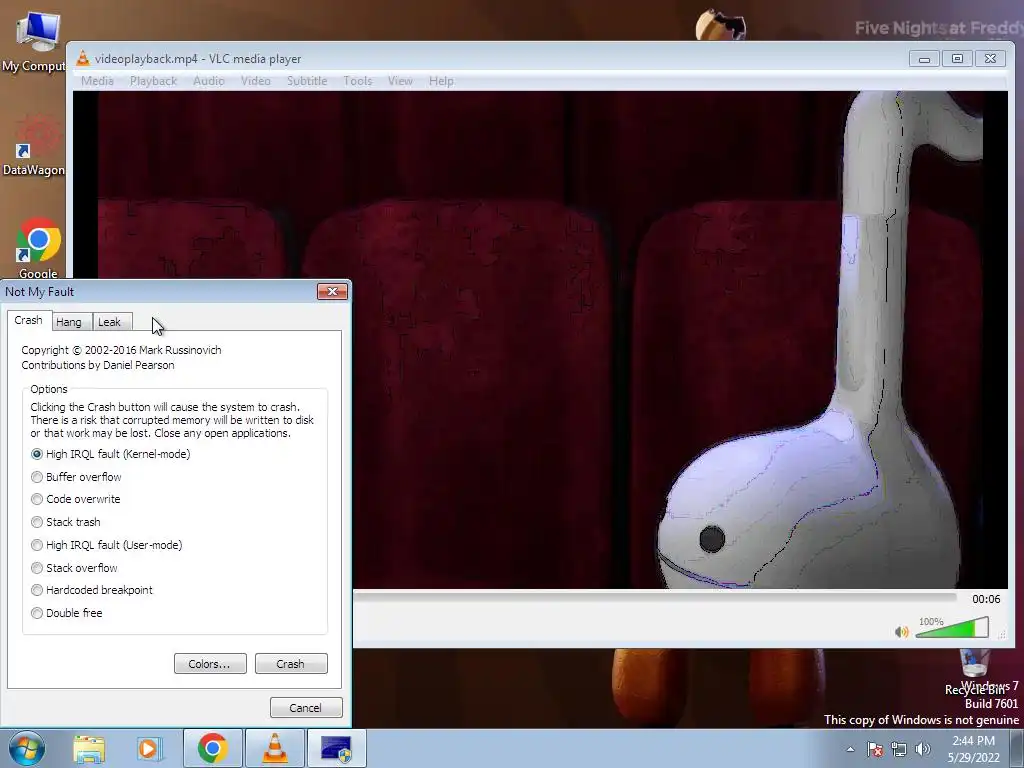Open Windows Explorer from taskbar
This screenshot has width=1024, height=768.
pyautogui.click(x=89, y=749)
